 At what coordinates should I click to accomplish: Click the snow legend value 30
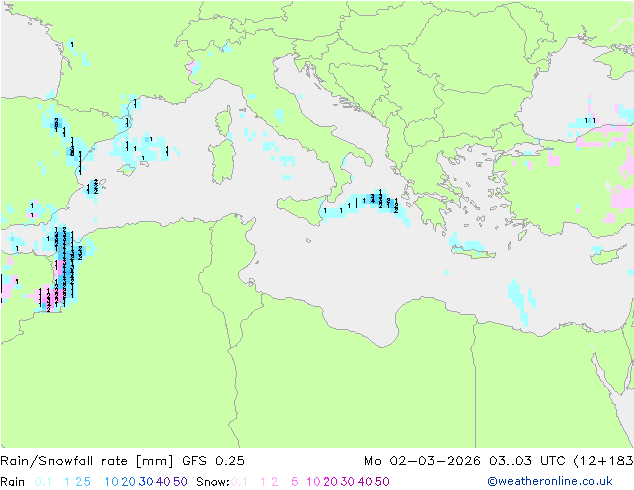(x=348, y=482)
